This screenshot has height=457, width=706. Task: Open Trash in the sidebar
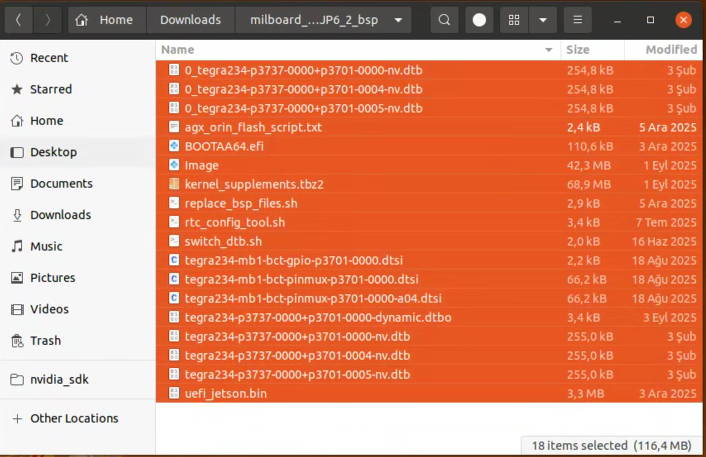[77, 341]
